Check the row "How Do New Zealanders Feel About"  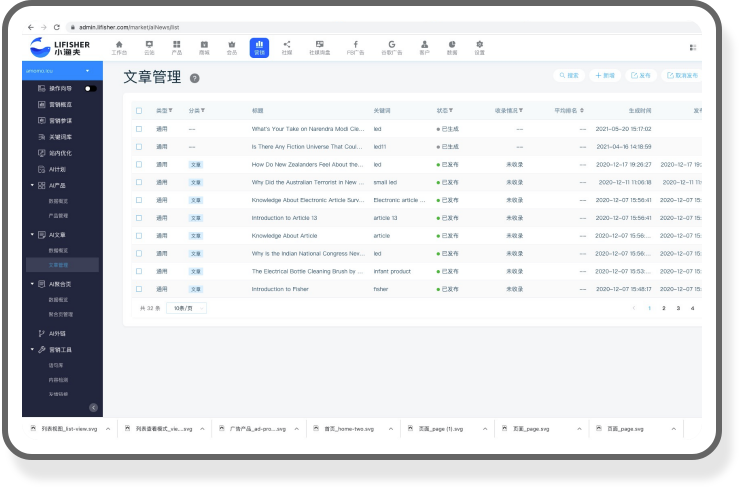point(139,164)
